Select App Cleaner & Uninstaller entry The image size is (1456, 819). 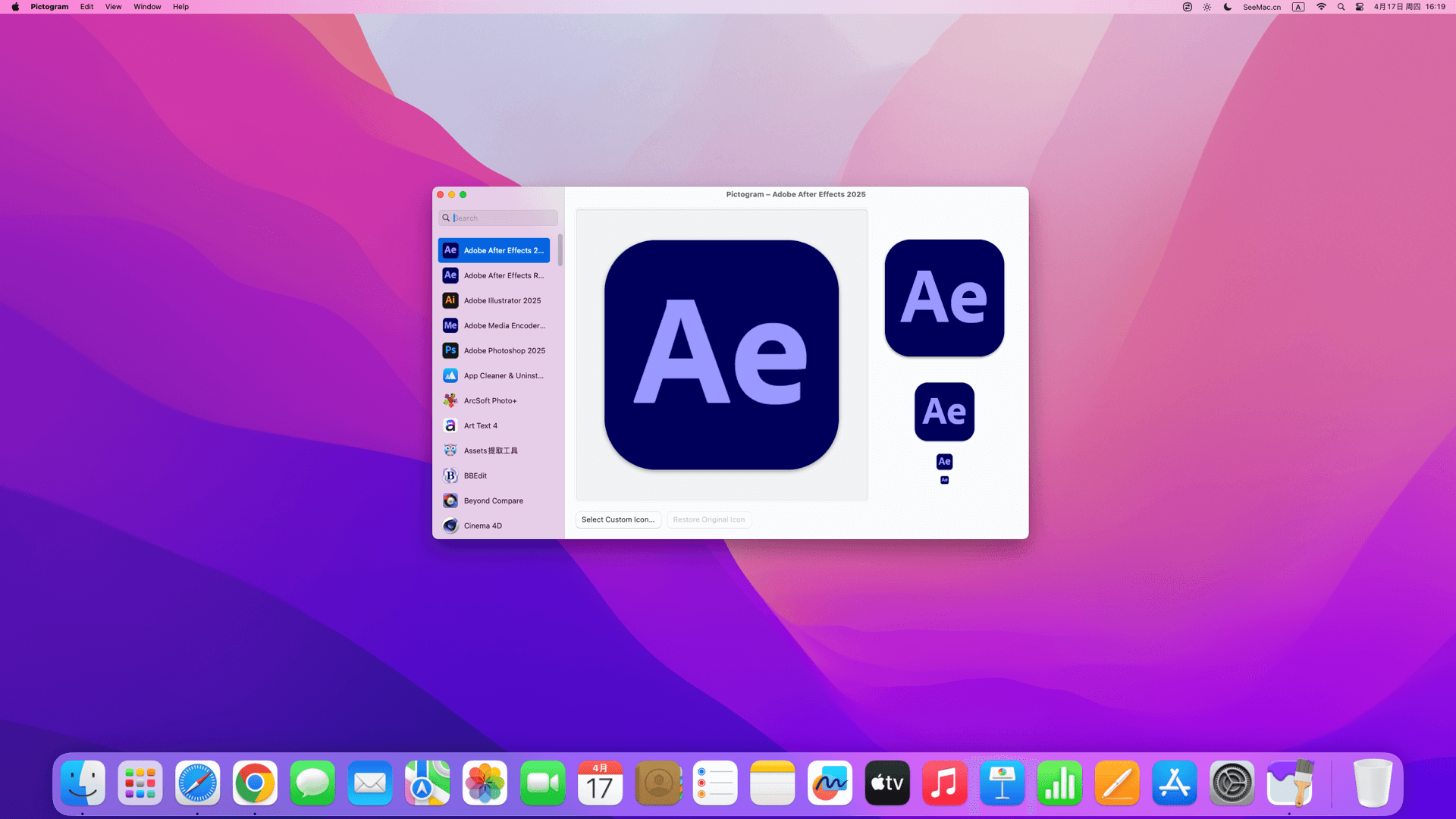coord(503,375)
